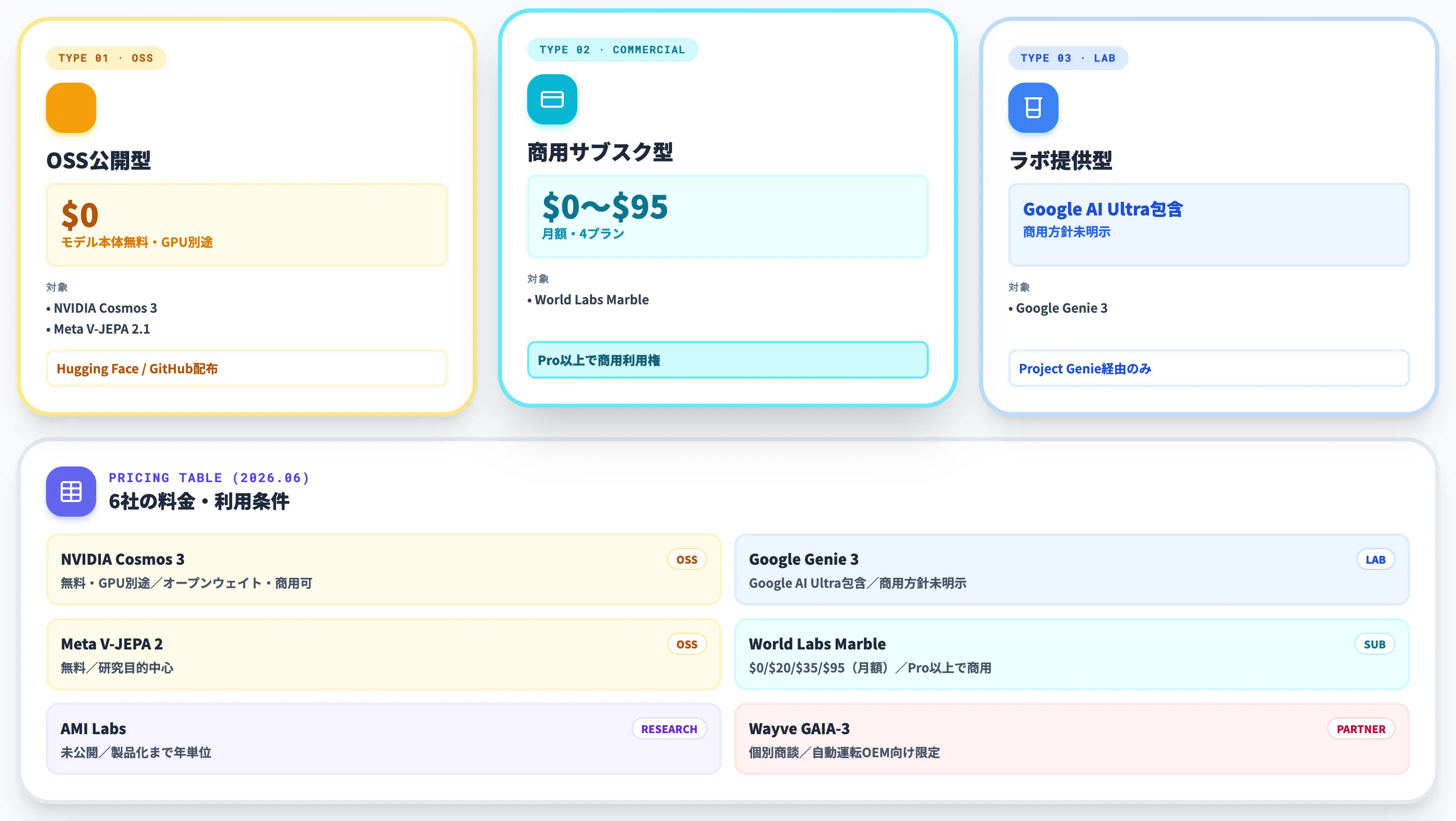Click the LAB tag on Google Genie 3
Viewport: 1456px width, 821px height.
coord(1376,560)
